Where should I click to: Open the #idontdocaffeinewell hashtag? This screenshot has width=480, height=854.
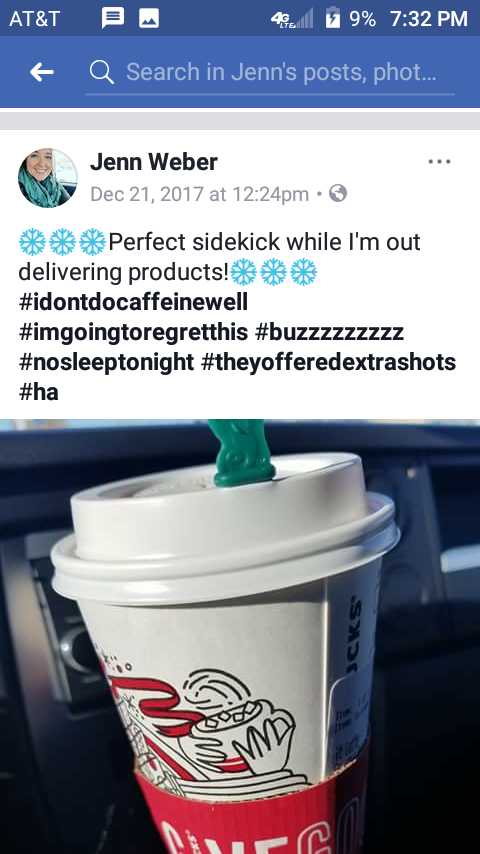click(133, 302)
